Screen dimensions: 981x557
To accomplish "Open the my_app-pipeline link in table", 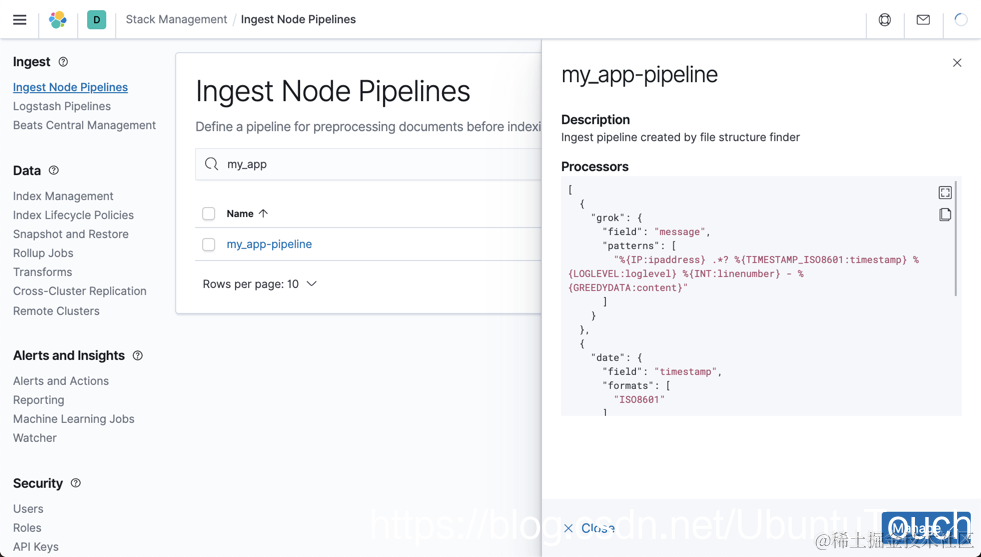I will (x=269, y=244).
